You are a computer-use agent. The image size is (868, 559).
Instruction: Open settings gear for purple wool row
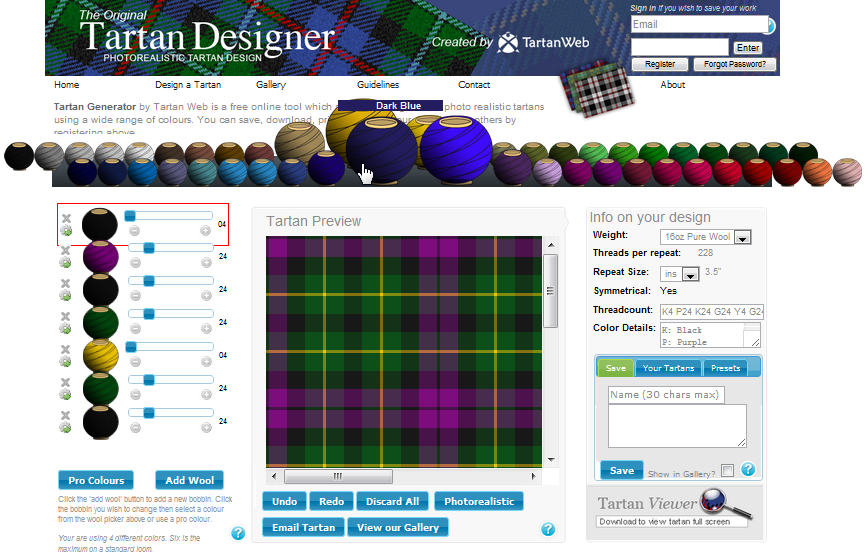click(65, 263)
